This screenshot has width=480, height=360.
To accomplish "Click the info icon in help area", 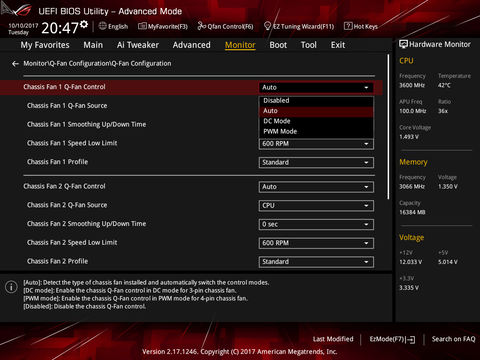I will 11,287.
